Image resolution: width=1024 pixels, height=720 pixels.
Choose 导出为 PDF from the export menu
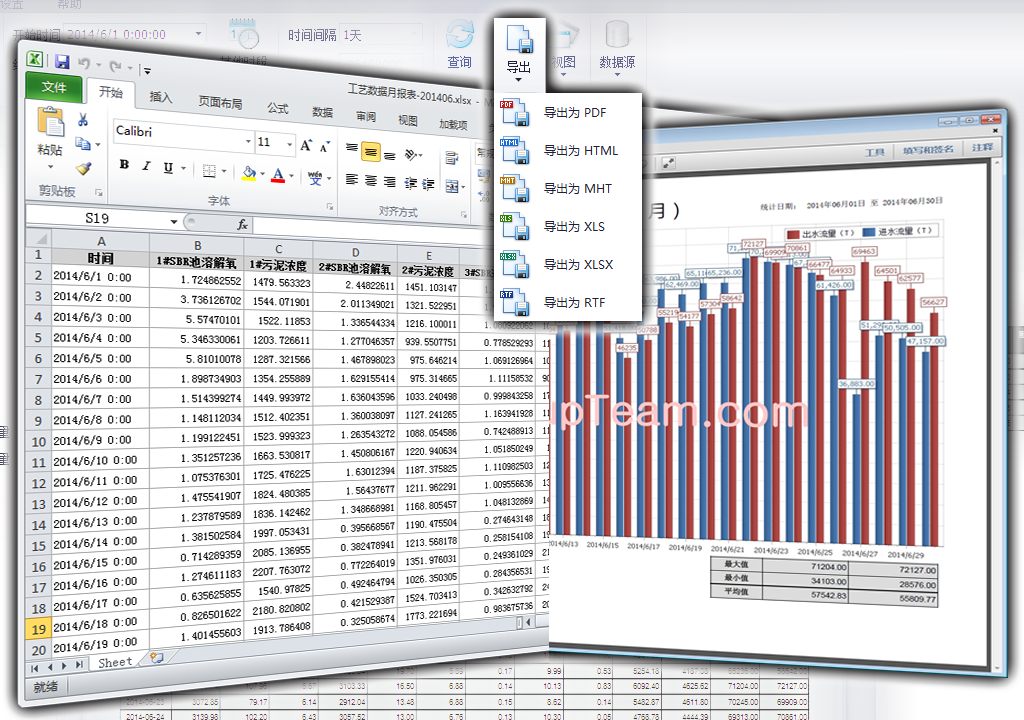pos(569,113)
